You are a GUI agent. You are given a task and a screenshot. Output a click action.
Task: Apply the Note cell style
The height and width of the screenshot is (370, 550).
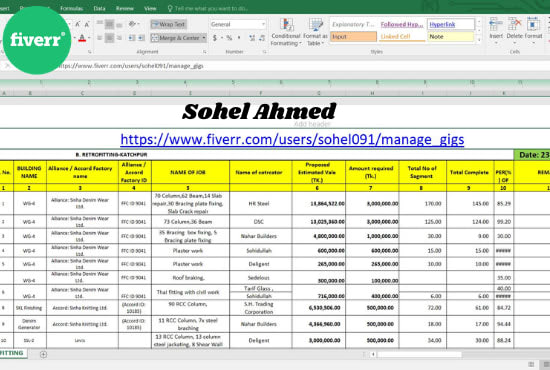tap(451, 36)
